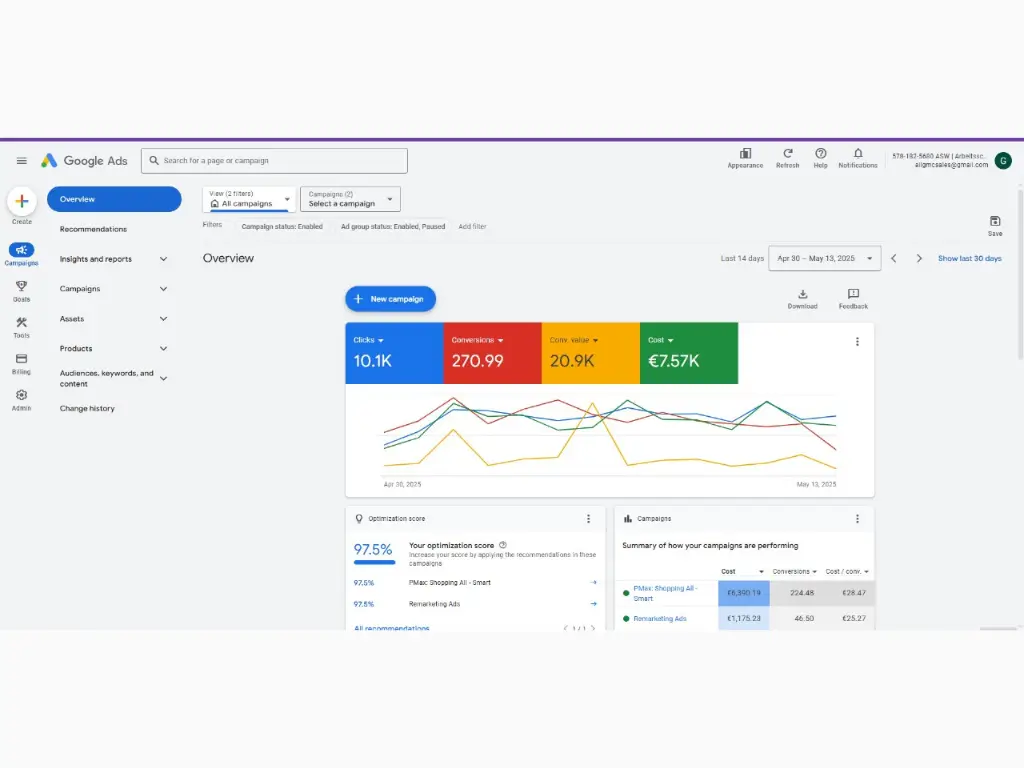Click the Google Ads logo
Viewport: 1024px width, 768px height.
(84, 161)
